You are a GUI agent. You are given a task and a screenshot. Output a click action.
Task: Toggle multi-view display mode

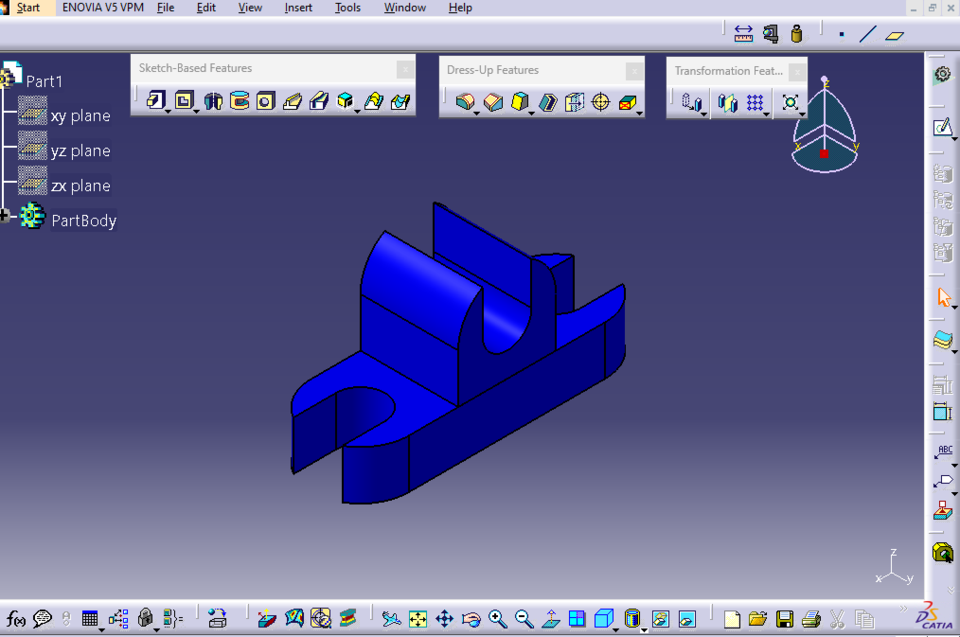(x=577, y=618)
